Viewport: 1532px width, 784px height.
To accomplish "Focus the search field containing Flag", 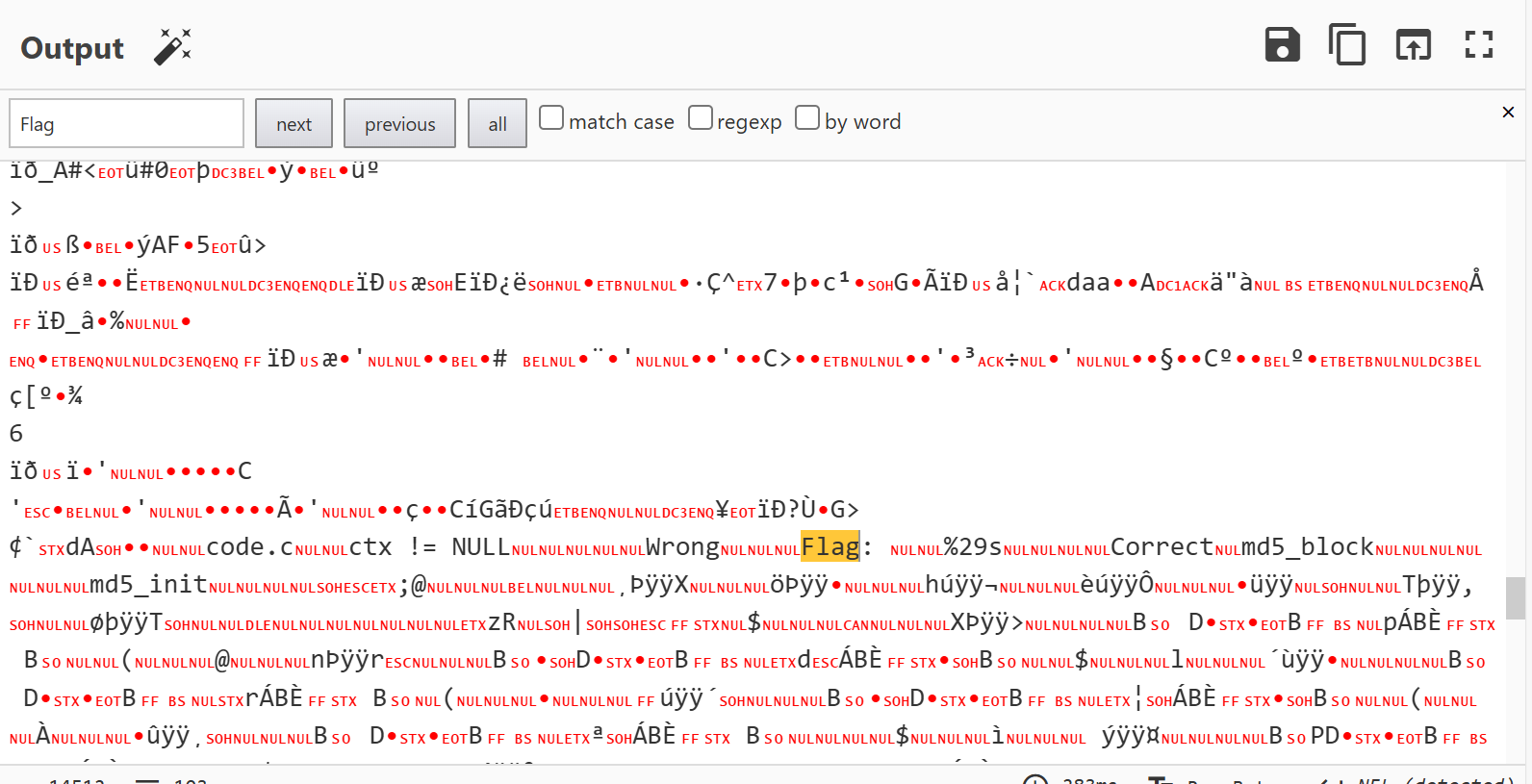I will point(126,123).
